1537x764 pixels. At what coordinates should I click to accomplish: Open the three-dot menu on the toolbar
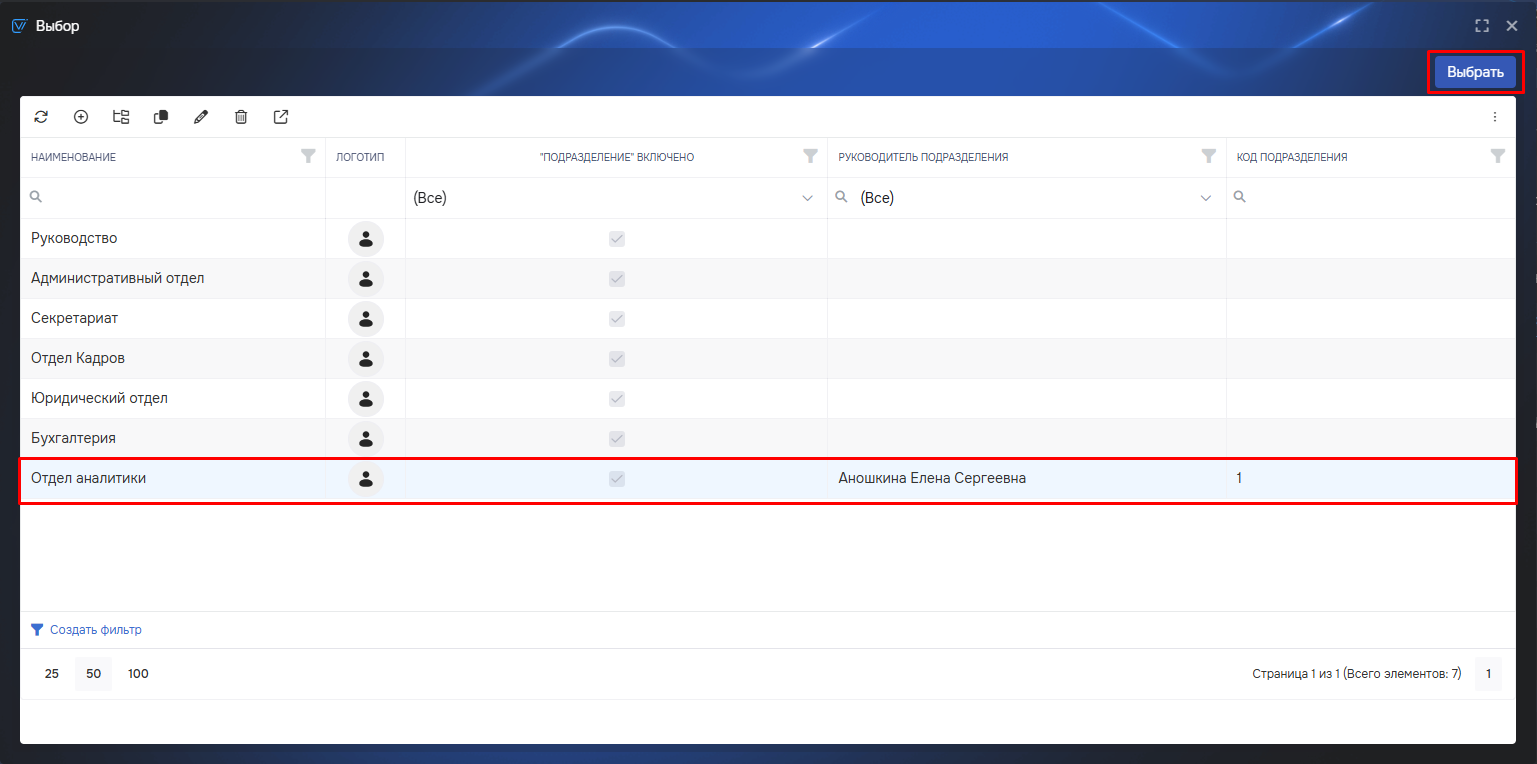[1495, 117]
